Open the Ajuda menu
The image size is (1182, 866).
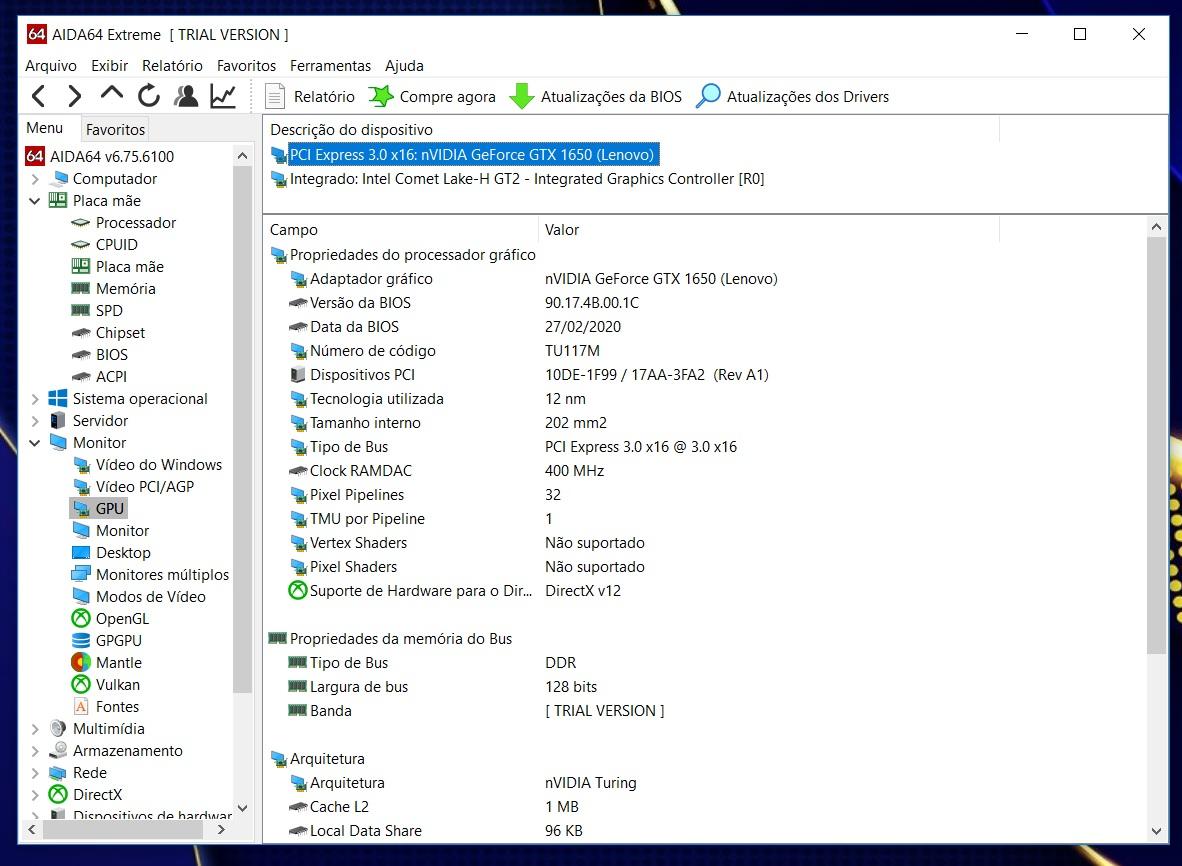coord(404,66)
